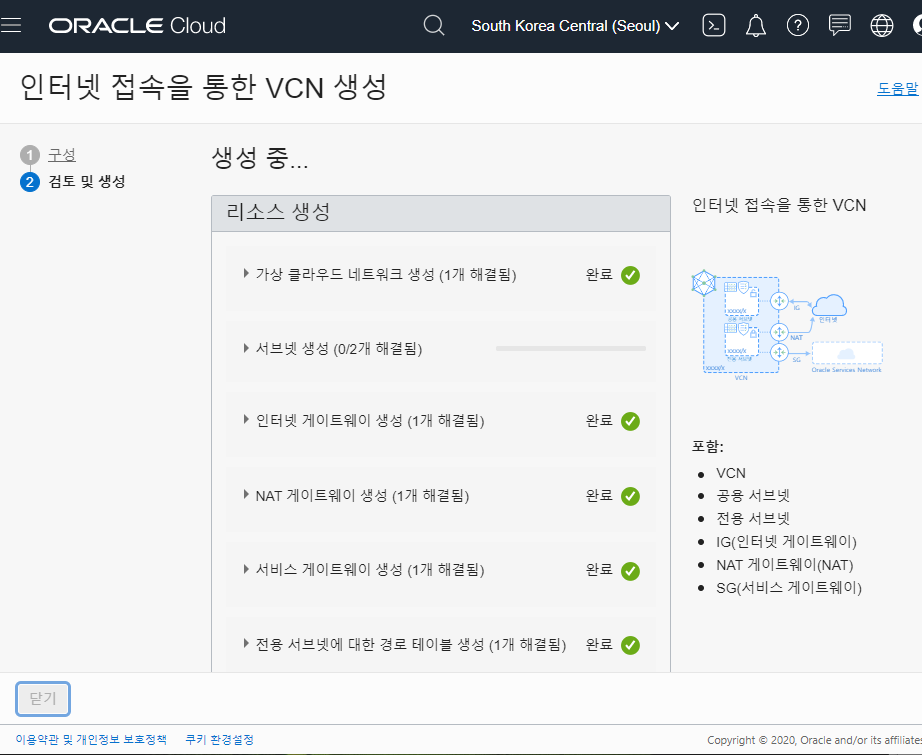Click the green check for 인터넷 게이트웨이

tap(630, 421)
